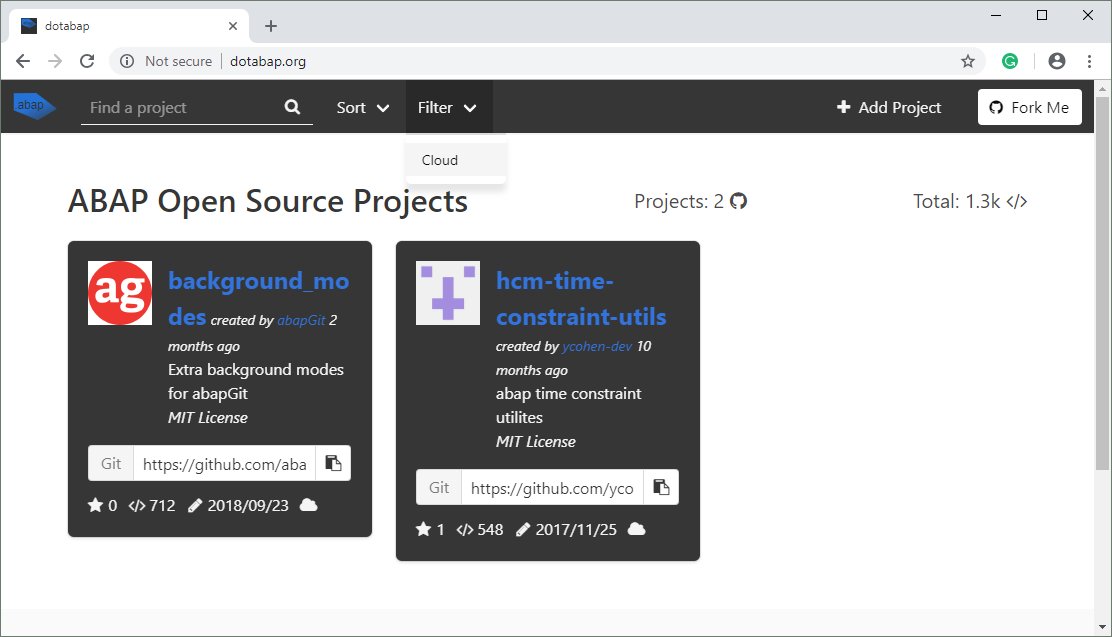Copy background_modes Git URL via clipboard icon
The width and height of the screenshot is (1112, 637).
[x=333, y=463]
